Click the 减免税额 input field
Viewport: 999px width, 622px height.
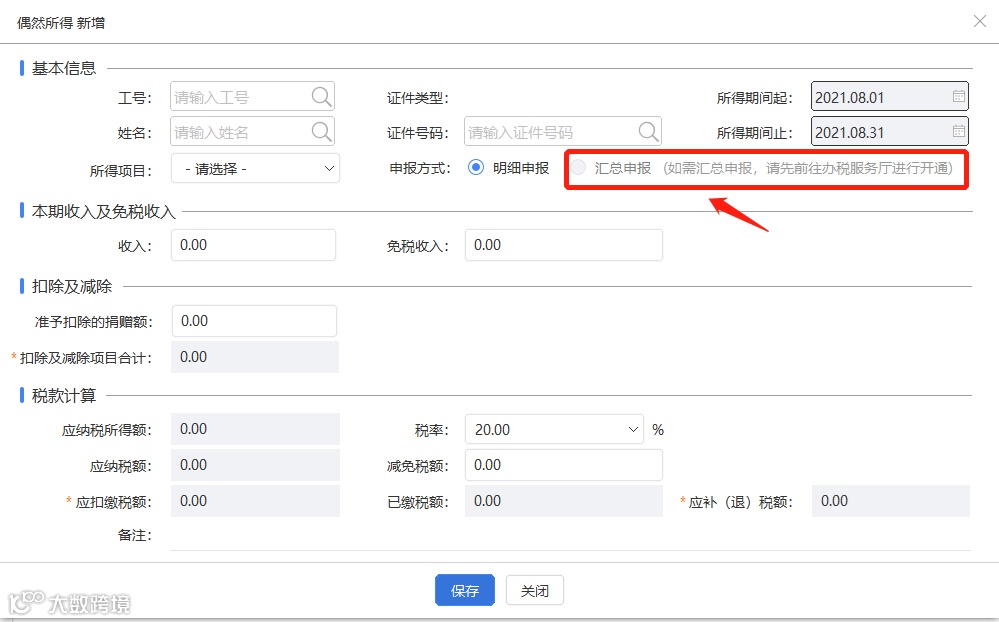(x=564, y=465)
